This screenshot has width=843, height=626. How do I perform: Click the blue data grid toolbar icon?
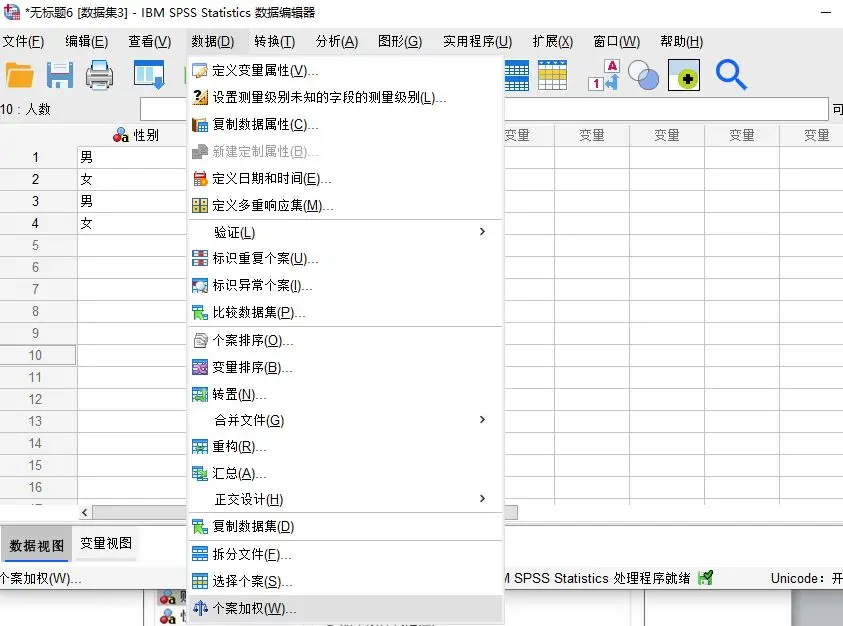click(517, 75)
